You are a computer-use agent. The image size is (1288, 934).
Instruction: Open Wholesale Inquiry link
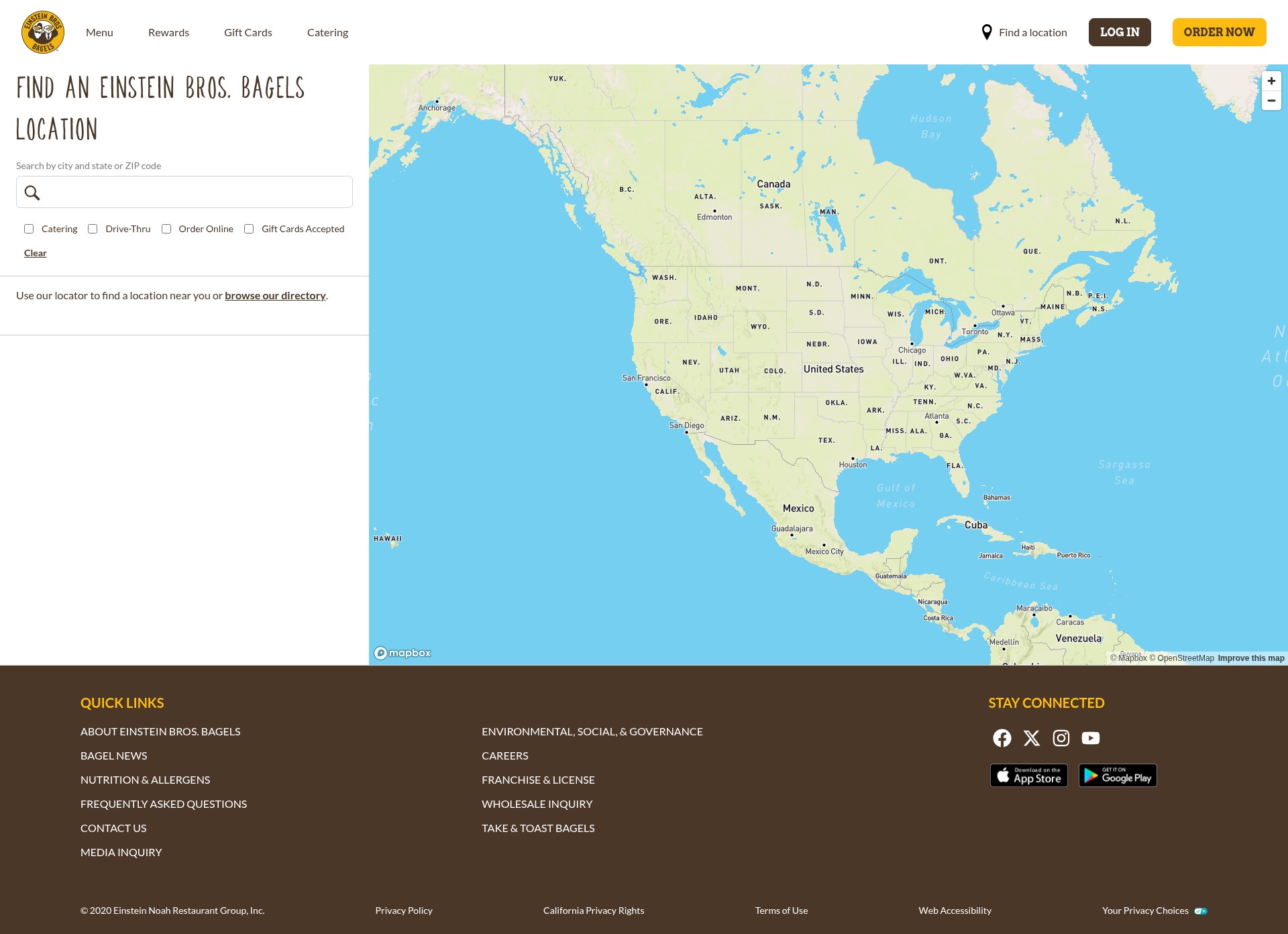tap(537, 804)
